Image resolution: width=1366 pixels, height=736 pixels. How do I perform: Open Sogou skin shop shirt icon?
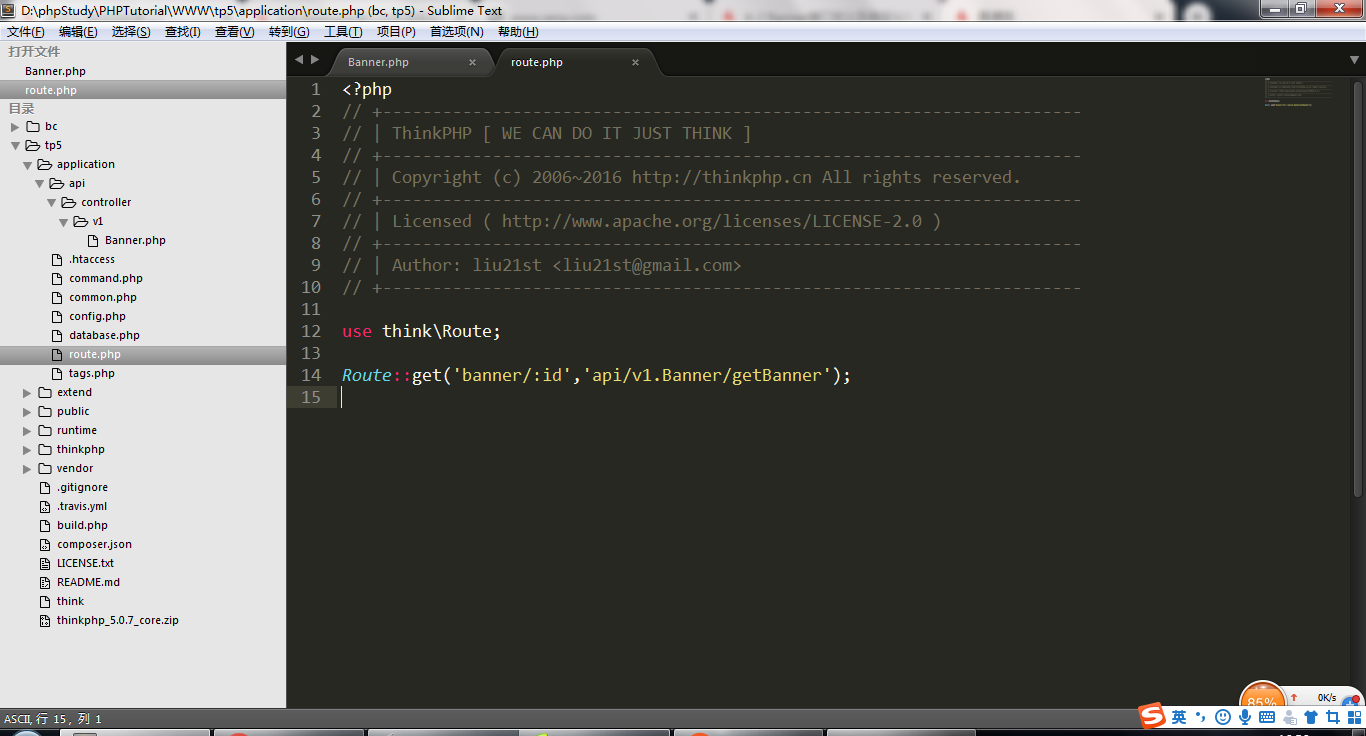(x=1311, y=717)
